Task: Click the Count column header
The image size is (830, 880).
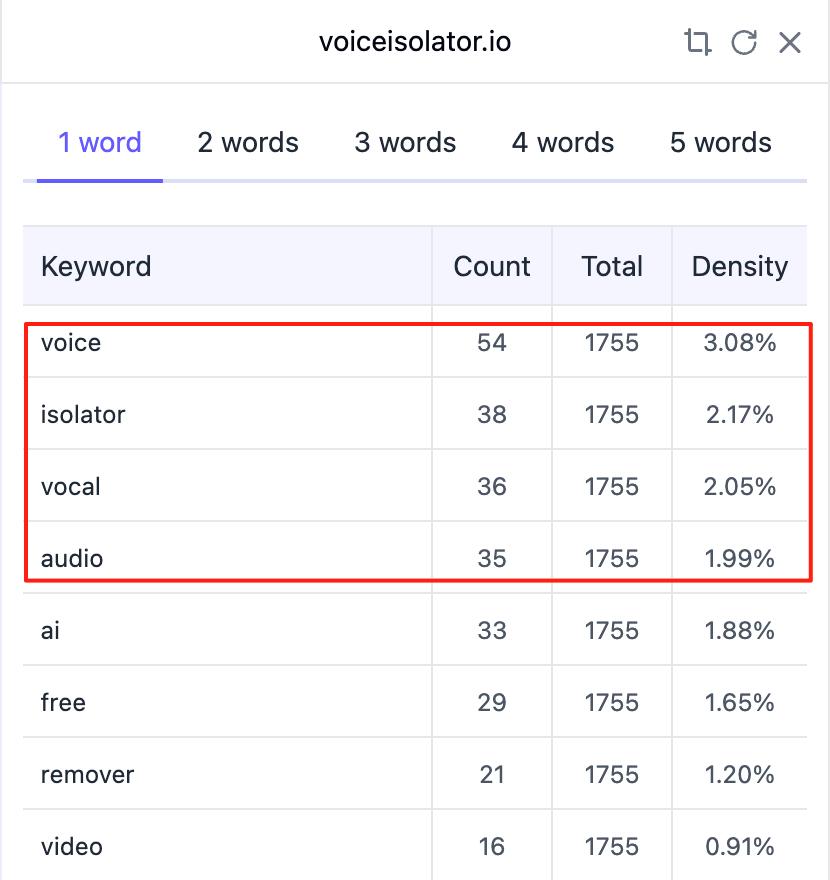Action: tap(492, 266)
